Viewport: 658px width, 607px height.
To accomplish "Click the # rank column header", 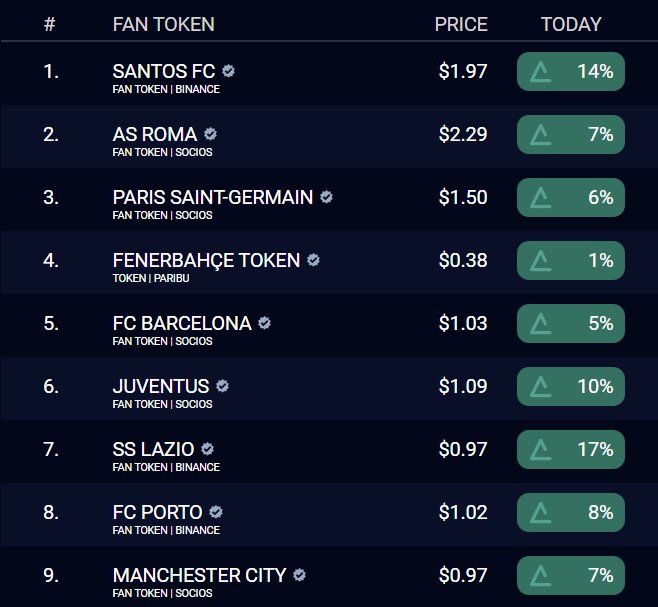I will tap(50, 24).
